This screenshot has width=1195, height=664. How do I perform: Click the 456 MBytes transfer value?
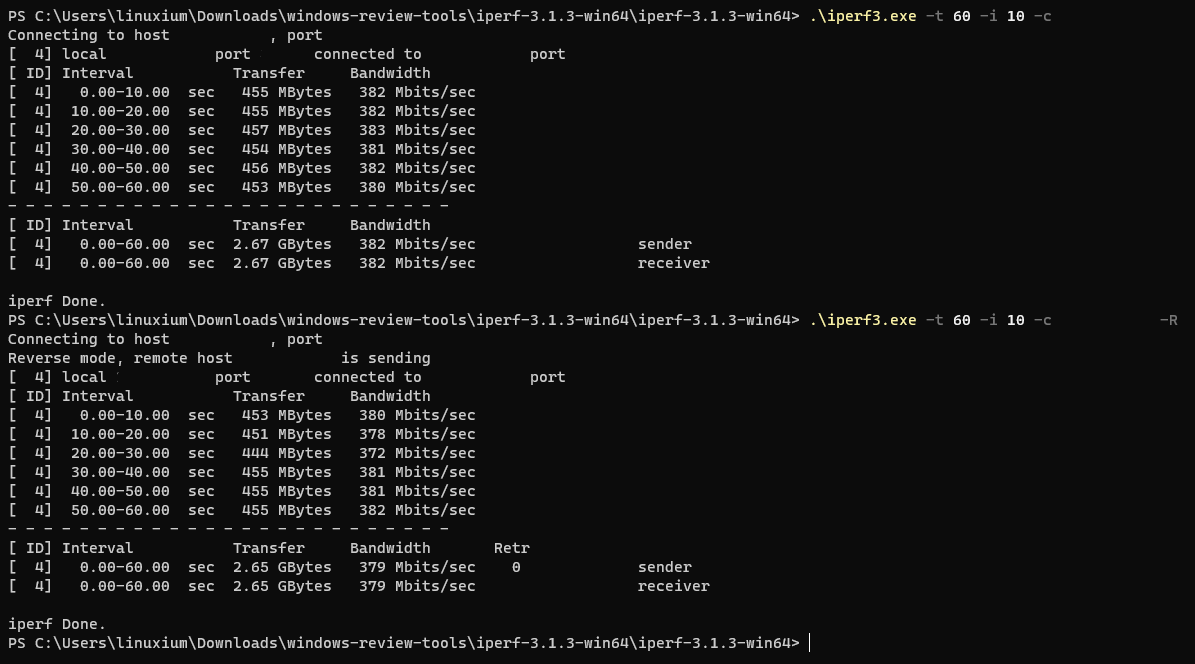pos(287,168)
